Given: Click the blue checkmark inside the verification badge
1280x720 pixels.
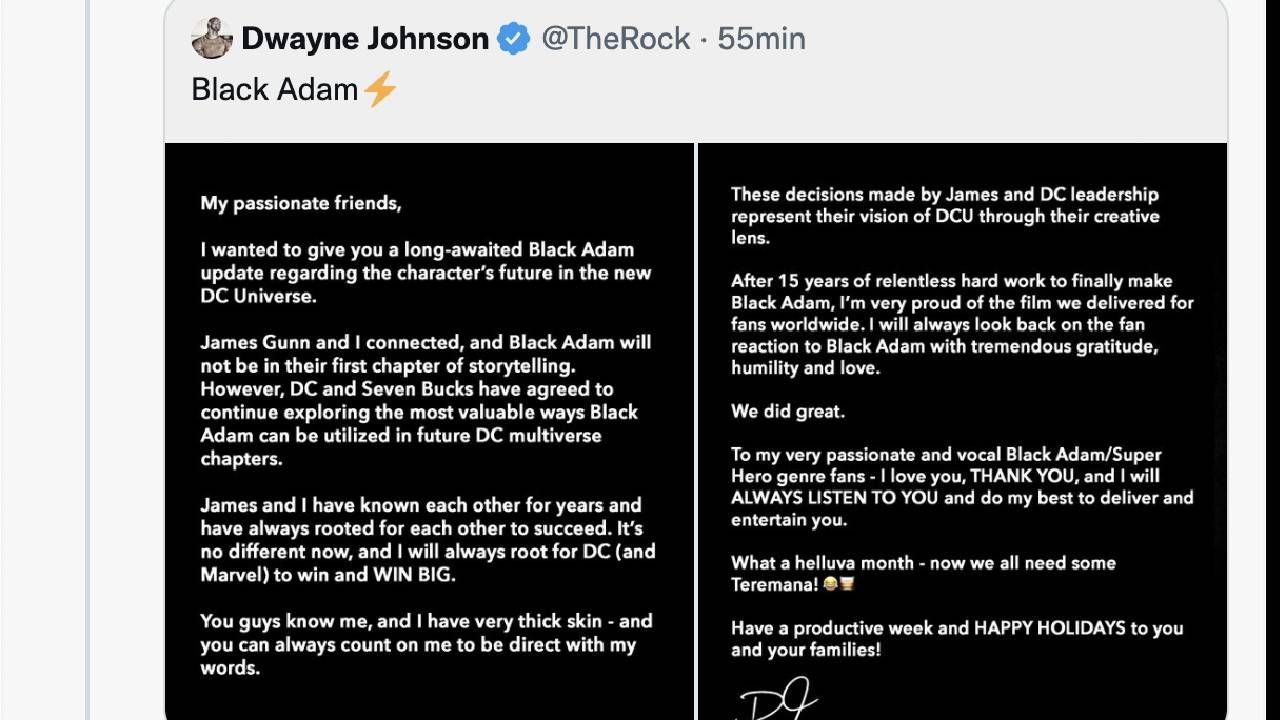Looking at the screenshot, I should 513,38.
